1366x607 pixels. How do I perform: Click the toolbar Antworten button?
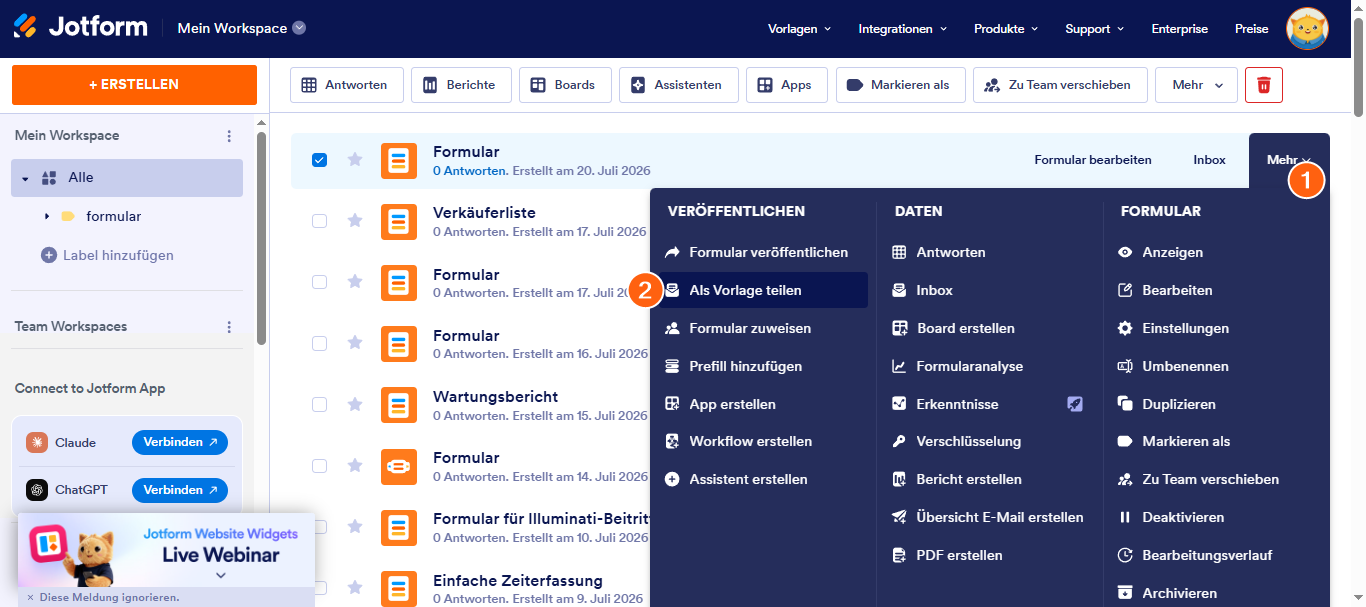pyautogui.click(x=346, y=85)
